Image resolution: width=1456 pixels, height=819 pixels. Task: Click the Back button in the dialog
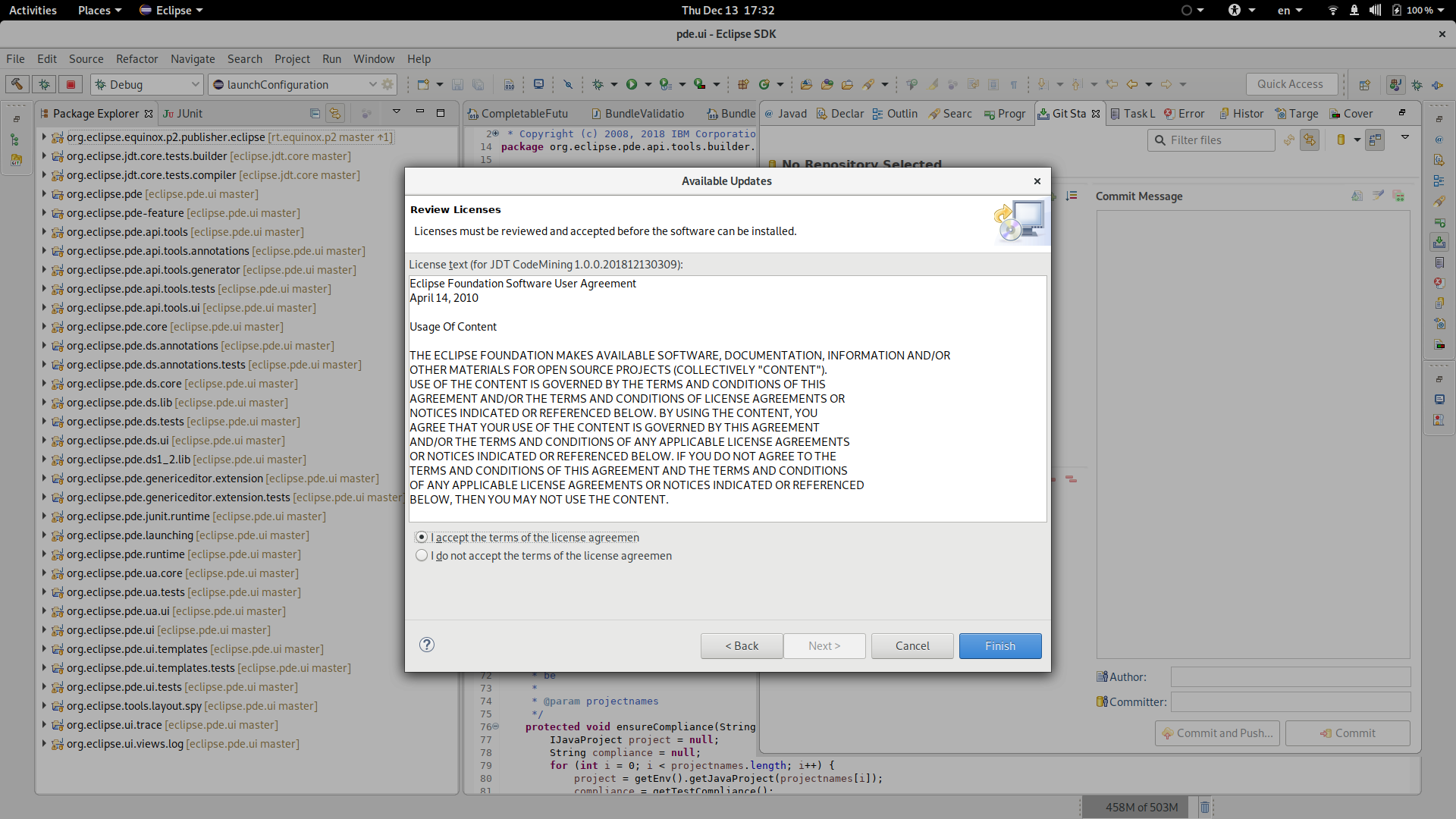pyautogui.click(x=742, y=645)
